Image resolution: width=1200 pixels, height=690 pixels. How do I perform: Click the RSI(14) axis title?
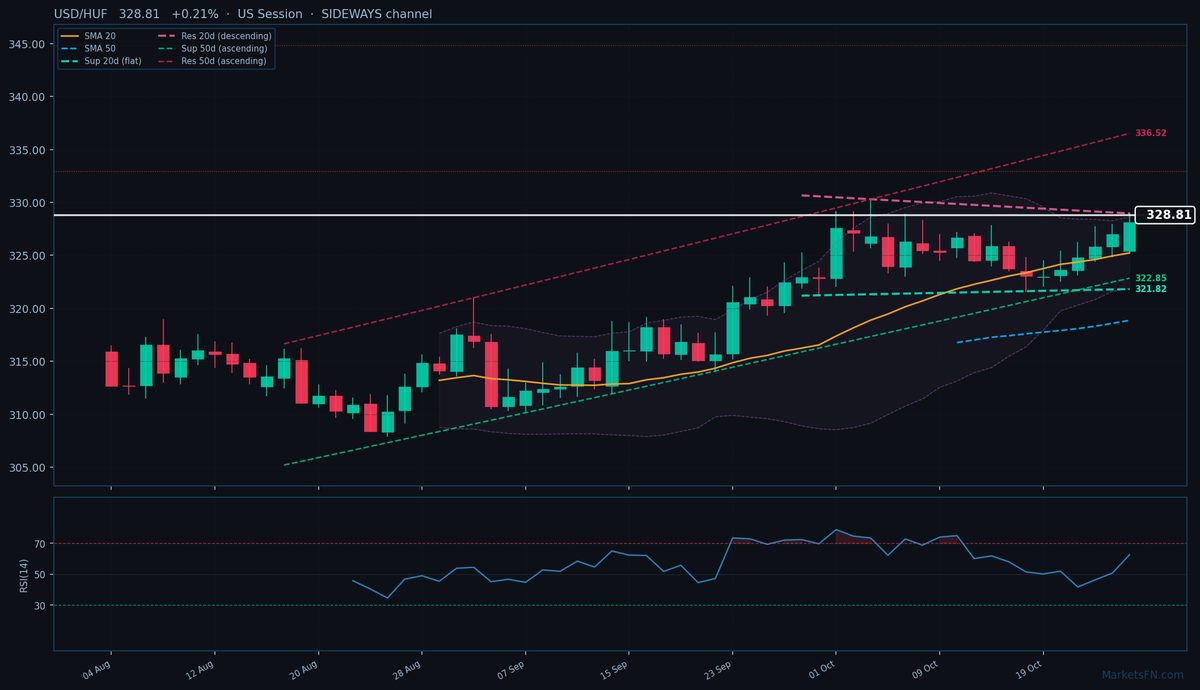click(x=24, y=574)
